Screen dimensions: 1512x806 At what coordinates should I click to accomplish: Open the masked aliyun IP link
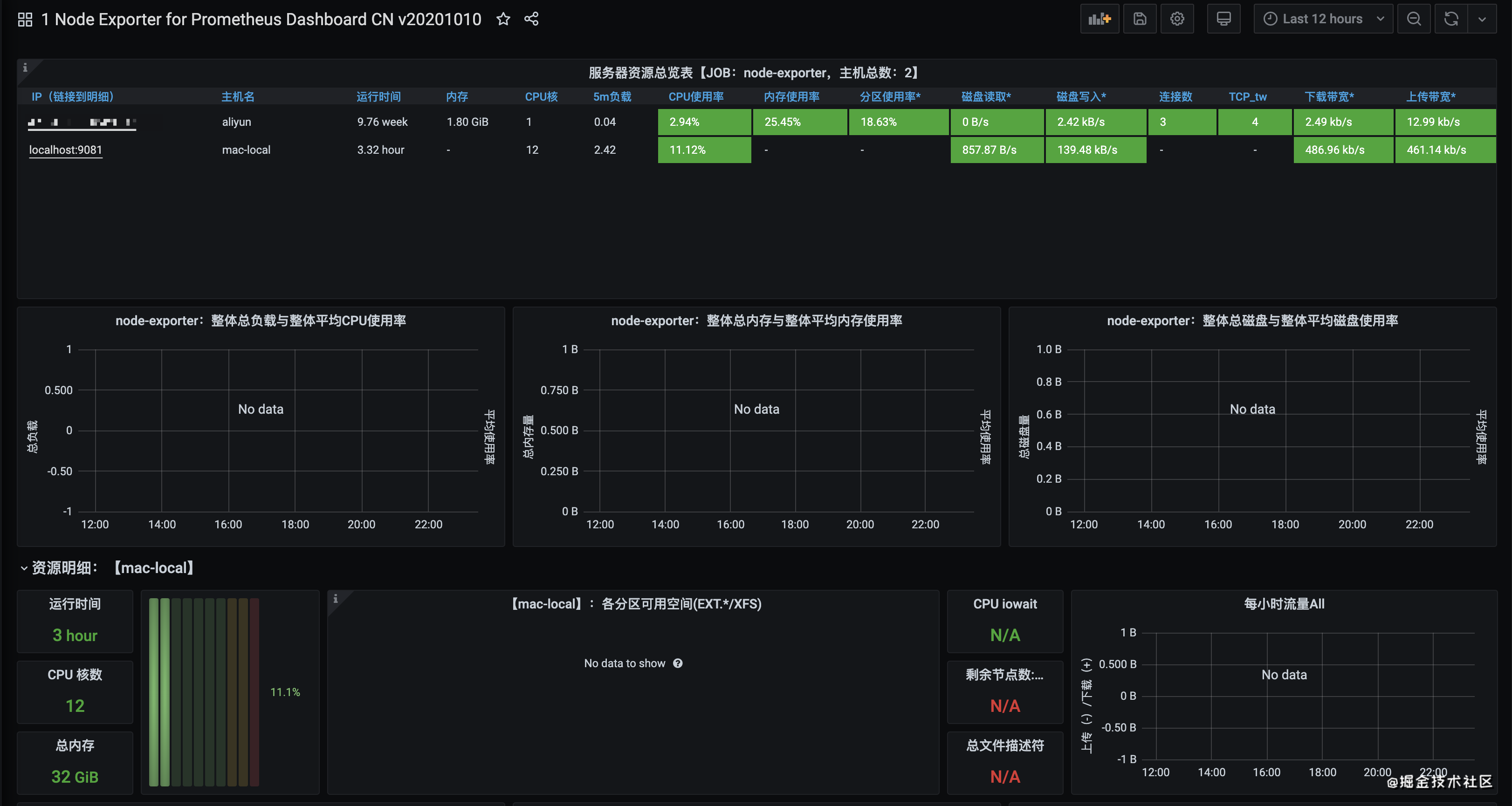click(x=82, y=122)
